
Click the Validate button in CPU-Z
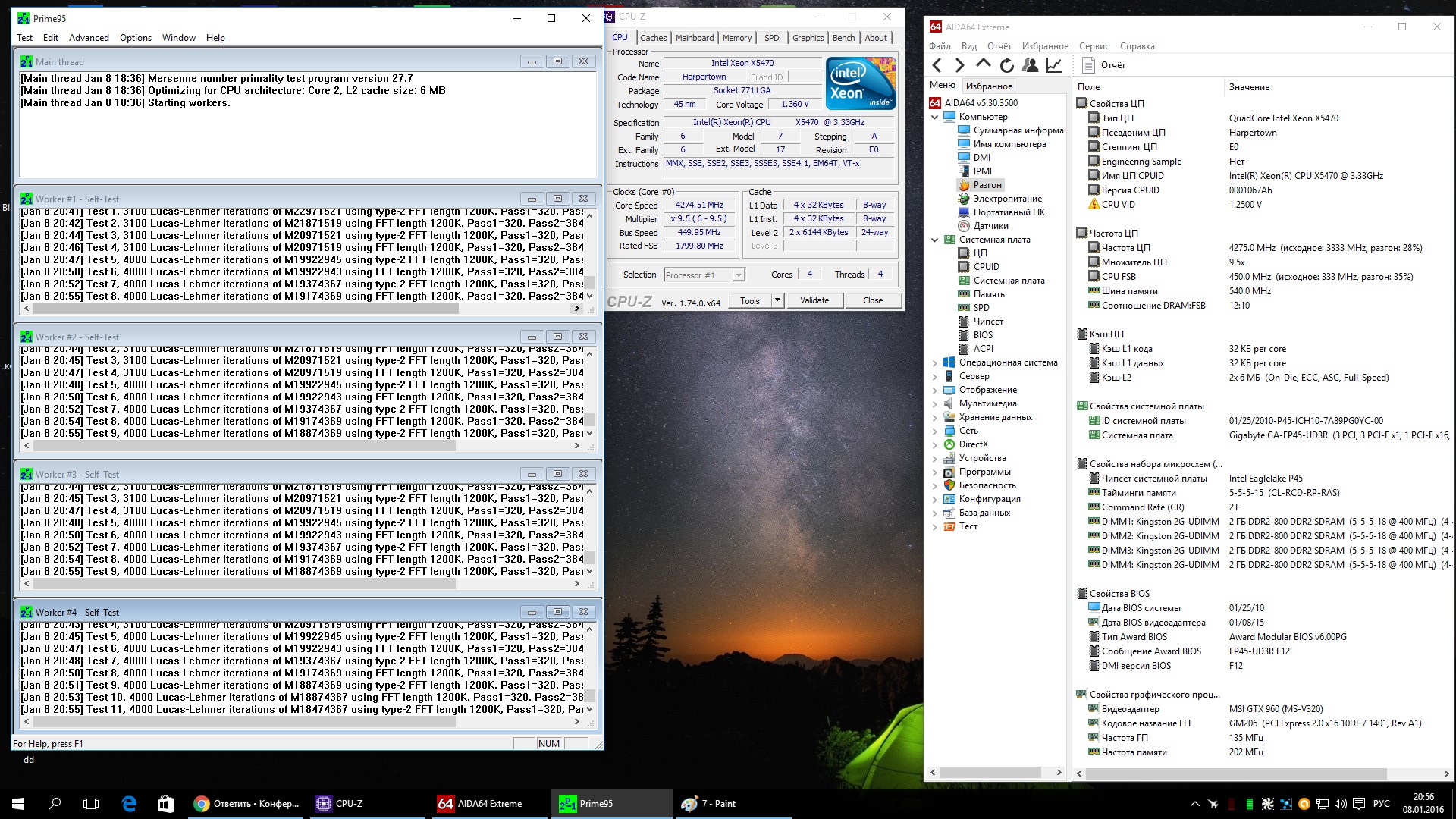[x=814, y=300]
